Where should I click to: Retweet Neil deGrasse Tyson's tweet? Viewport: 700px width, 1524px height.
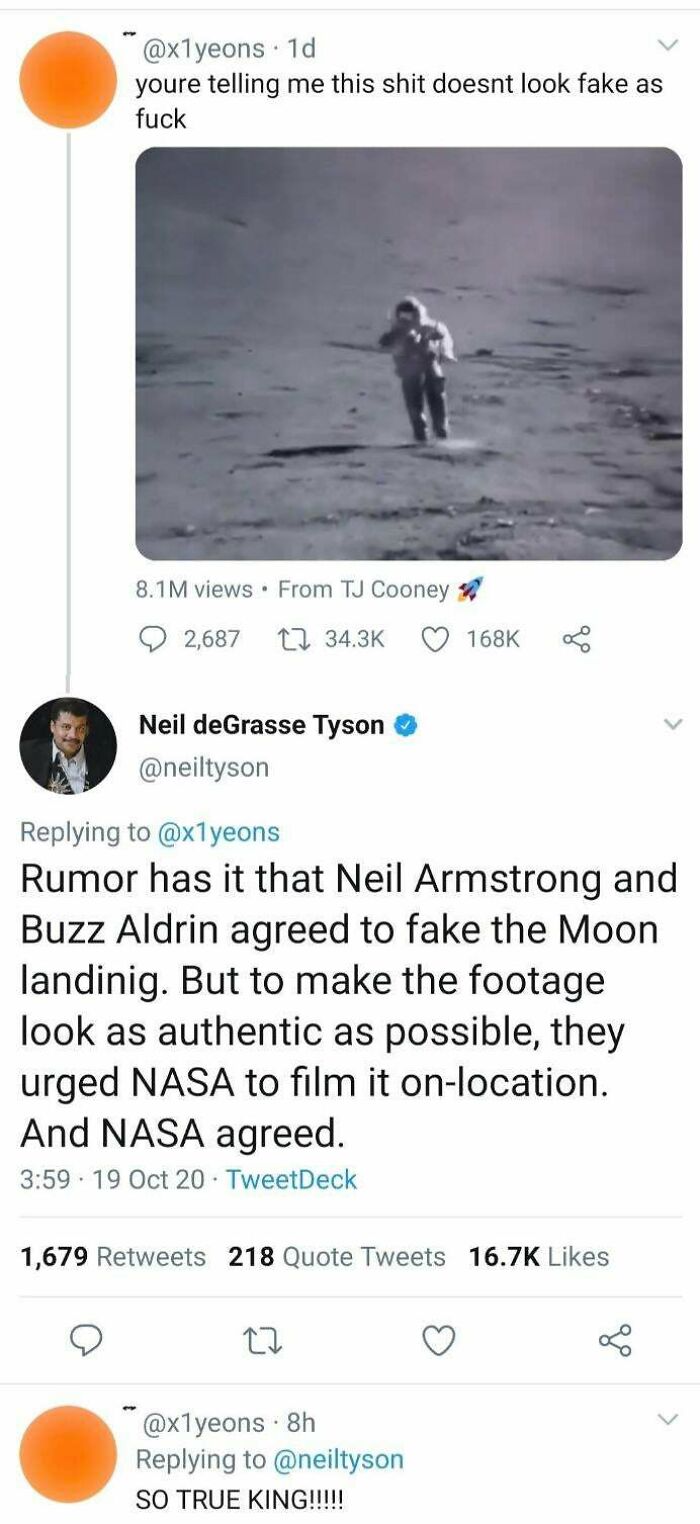(x=260, y=1339)
